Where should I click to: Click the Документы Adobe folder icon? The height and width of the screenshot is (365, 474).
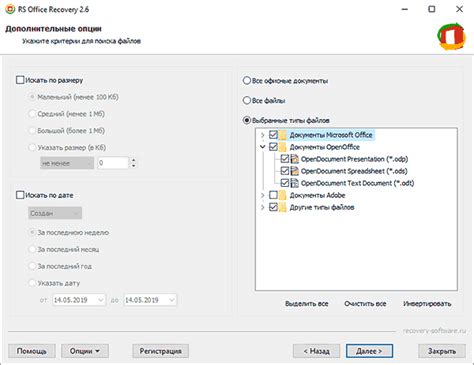pos(283,195)
